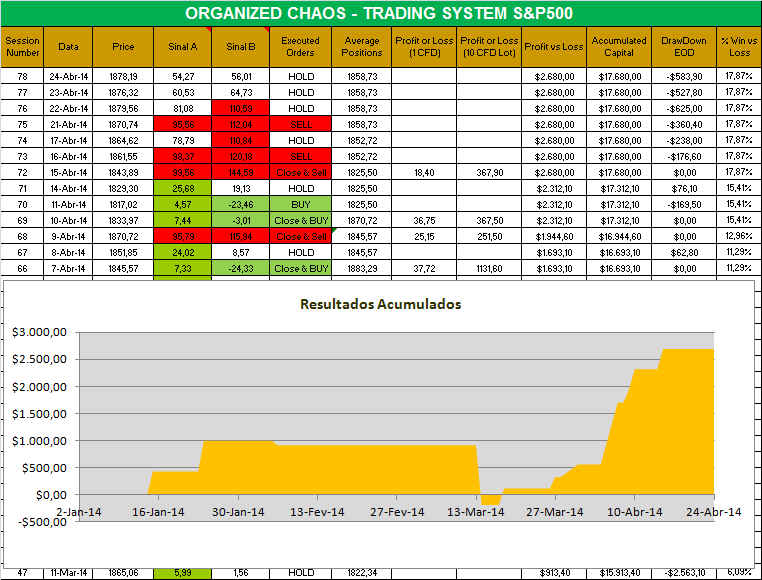Screen dimensions: 762x580
Task: Click the 'Close & BUY' cell in row 69
Action: (300, 221)
